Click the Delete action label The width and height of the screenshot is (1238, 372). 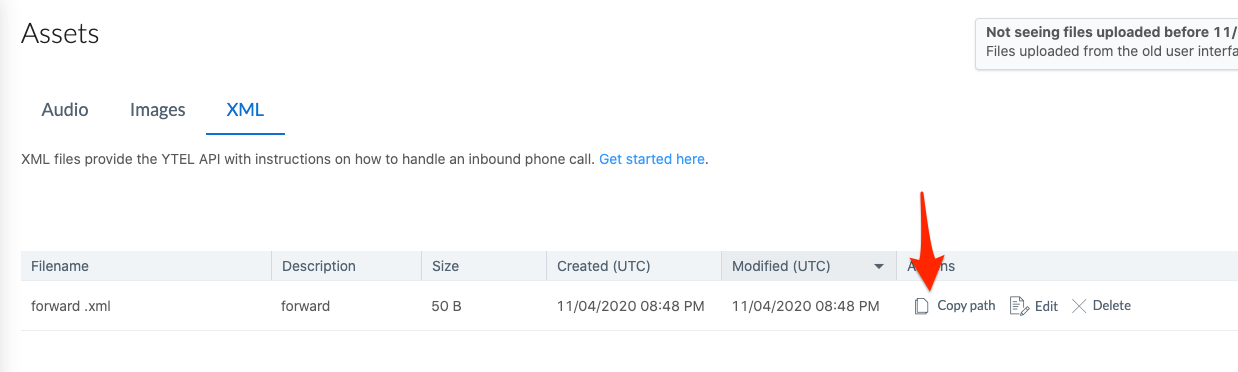click(x=1111, y=306)
